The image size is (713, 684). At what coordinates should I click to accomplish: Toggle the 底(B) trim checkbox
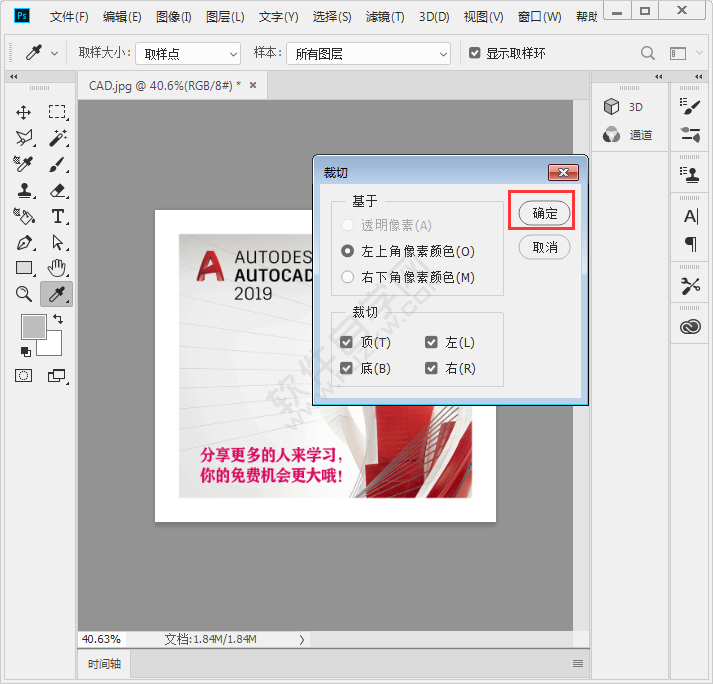(346, 368)
